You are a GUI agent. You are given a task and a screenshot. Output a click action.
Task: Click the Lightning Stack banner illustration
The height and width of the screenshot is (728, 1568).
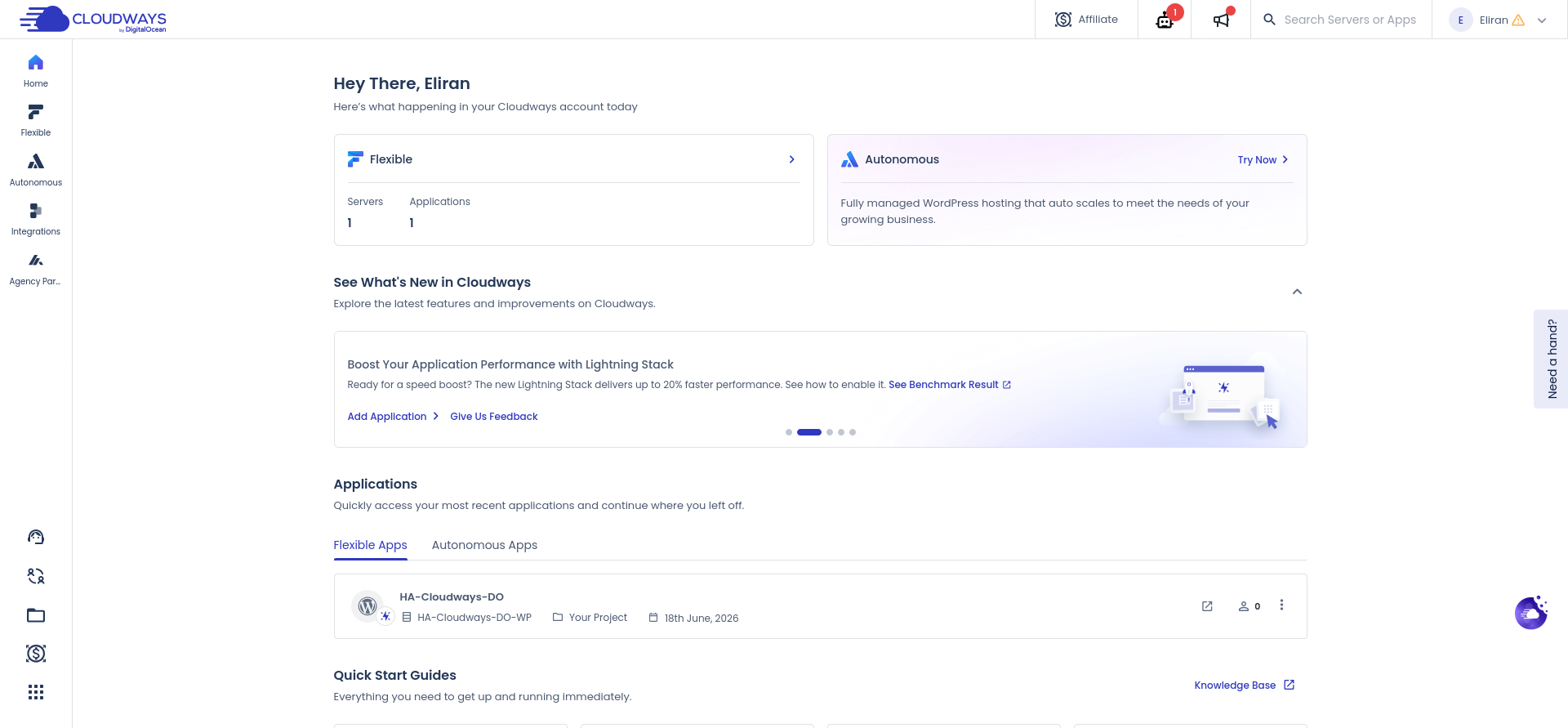1221,395
